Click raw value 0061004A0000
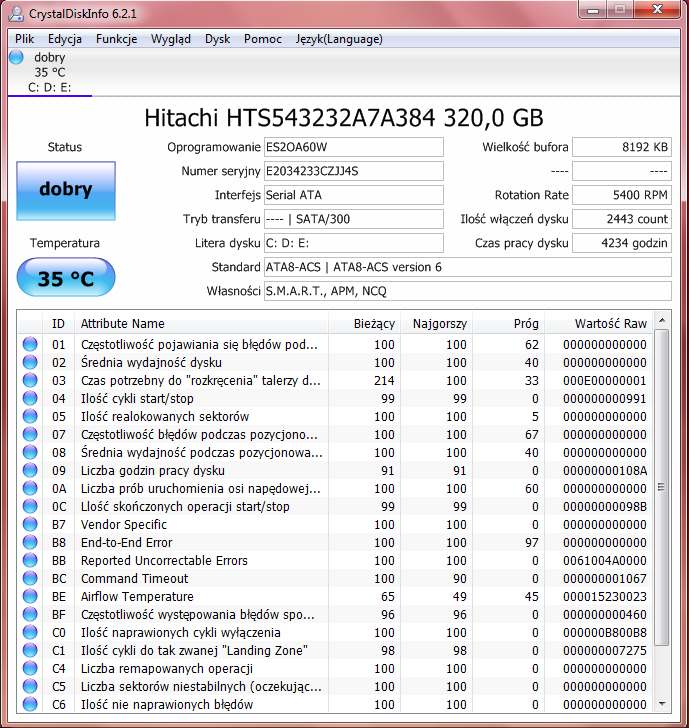 coord(604,560)
